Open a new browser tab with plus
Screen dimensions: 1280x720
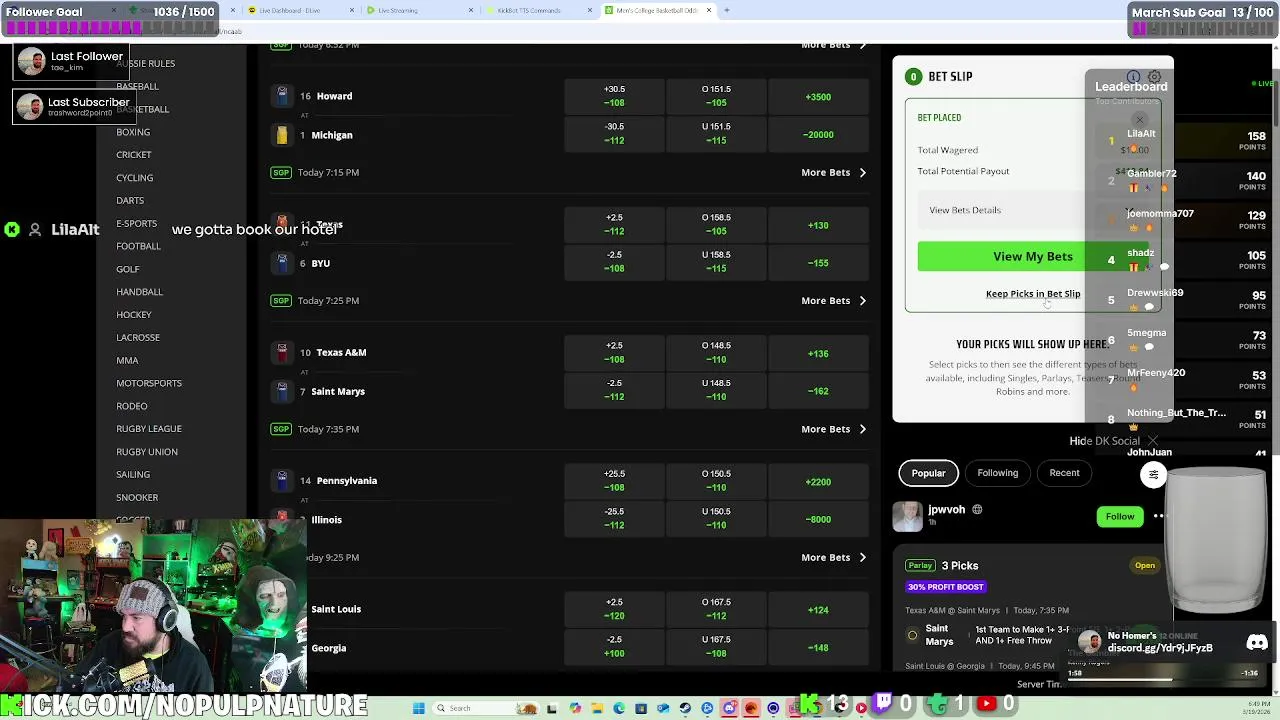727,10
